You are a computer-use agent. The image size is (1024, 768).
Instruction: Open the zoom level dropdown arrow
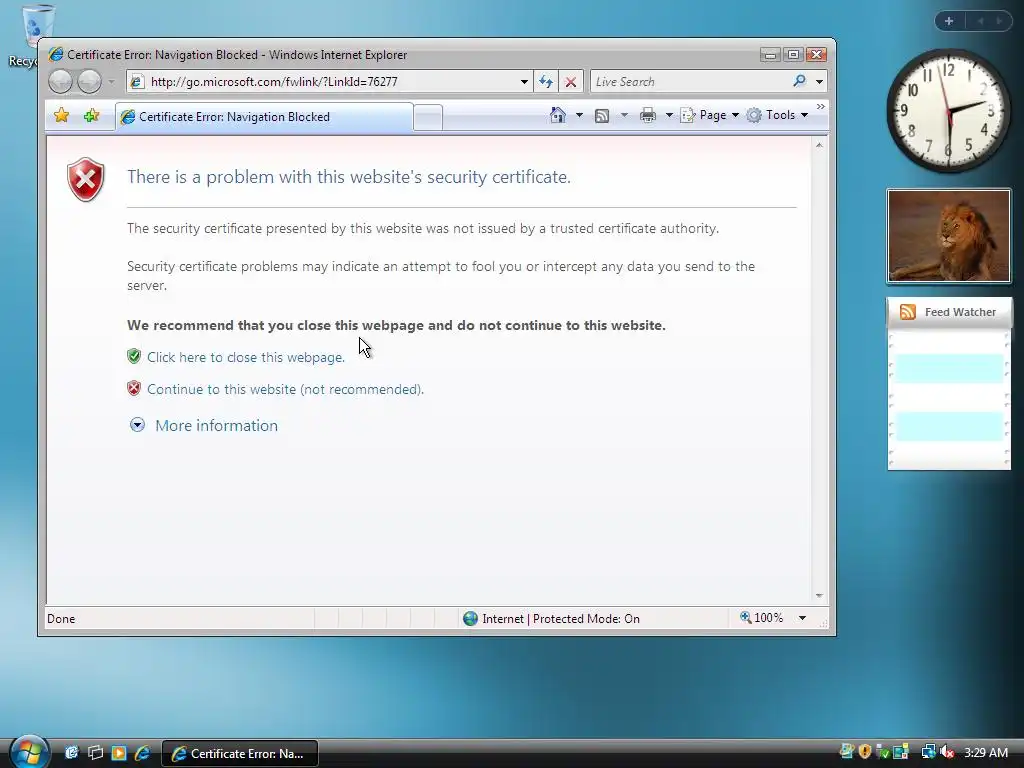pyautogui.click(x=802, y=618)
